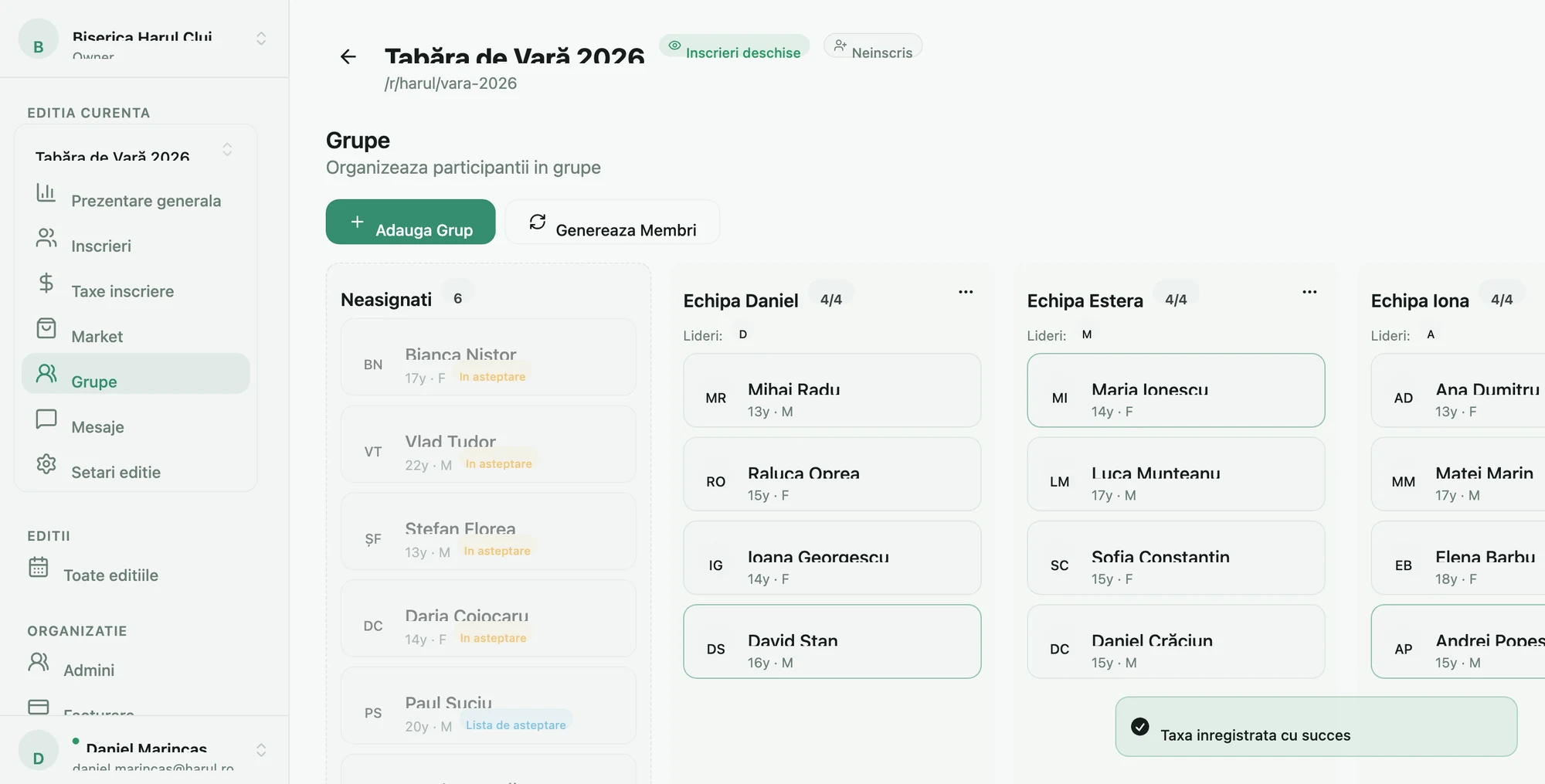Open Admini people icon
1545x784 pixels.
[x=39, y=662]
